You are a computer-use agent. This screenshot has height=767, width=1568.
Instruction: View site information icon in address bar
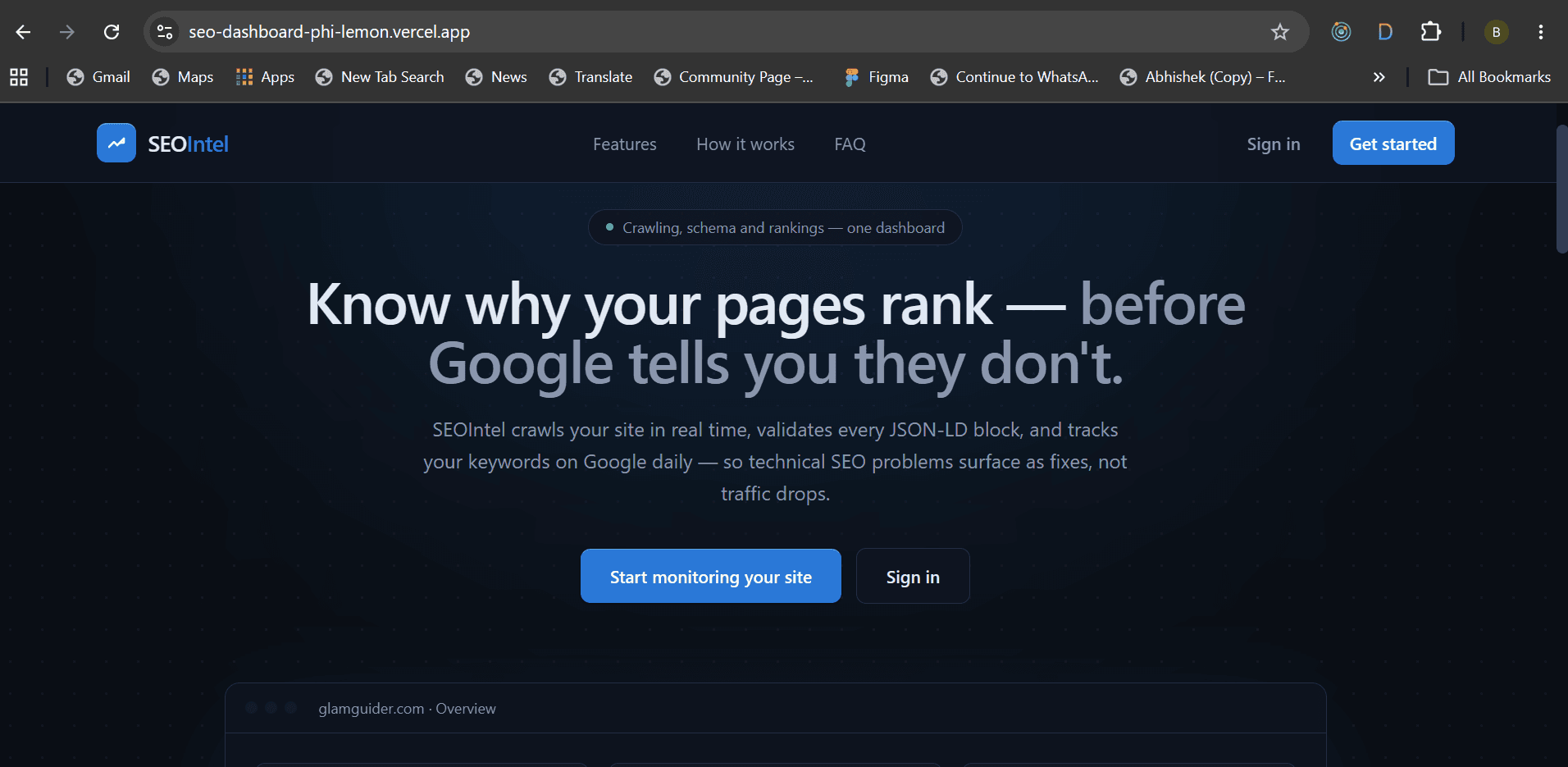pos(165,32)
